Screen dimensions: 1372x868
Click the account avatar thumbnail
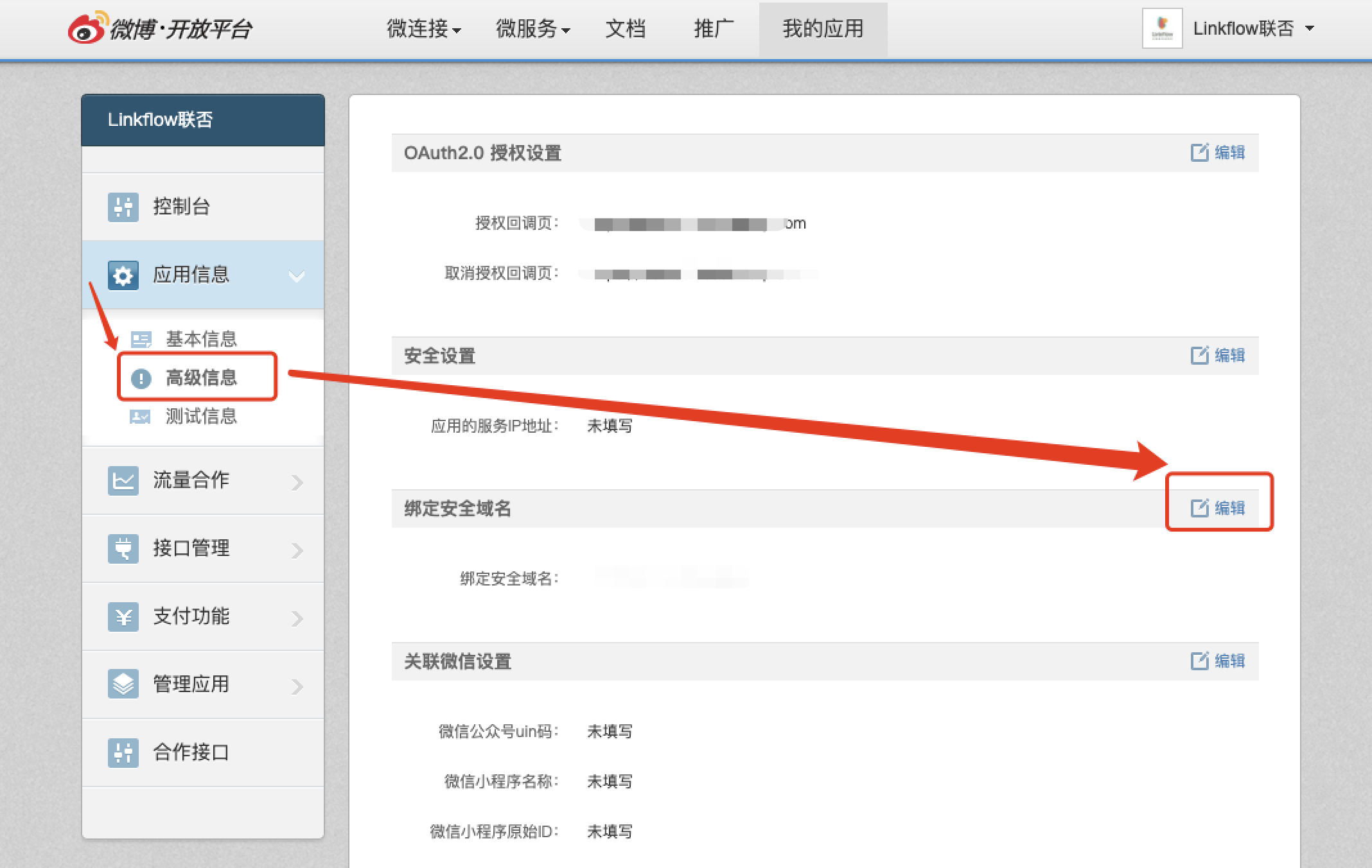tap(1162, 29)
